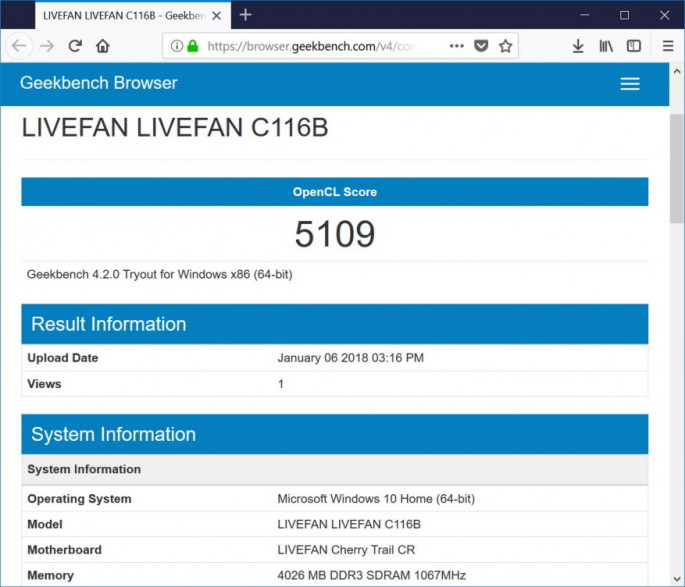Click the green secure connection padlock
685x587 pixels.
pyautogui.click(x=193, y=45)
